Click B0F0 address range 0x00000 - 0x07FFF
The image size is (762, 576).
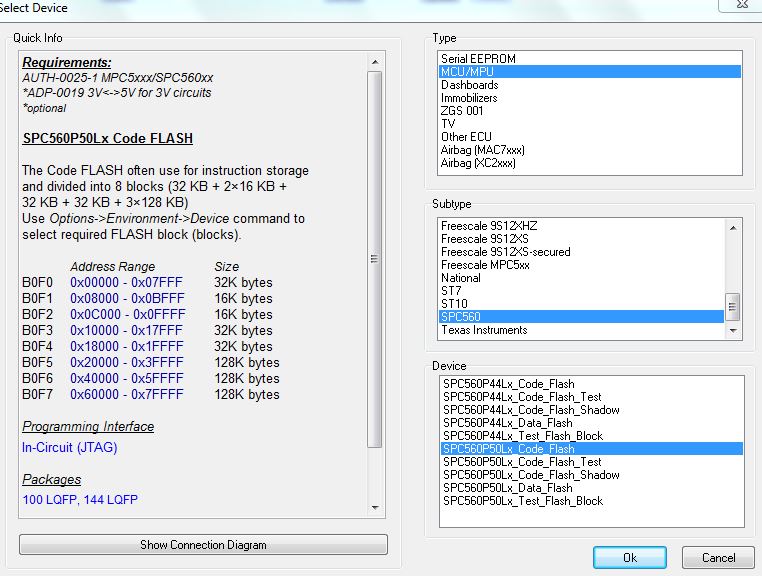coord(126,282)
